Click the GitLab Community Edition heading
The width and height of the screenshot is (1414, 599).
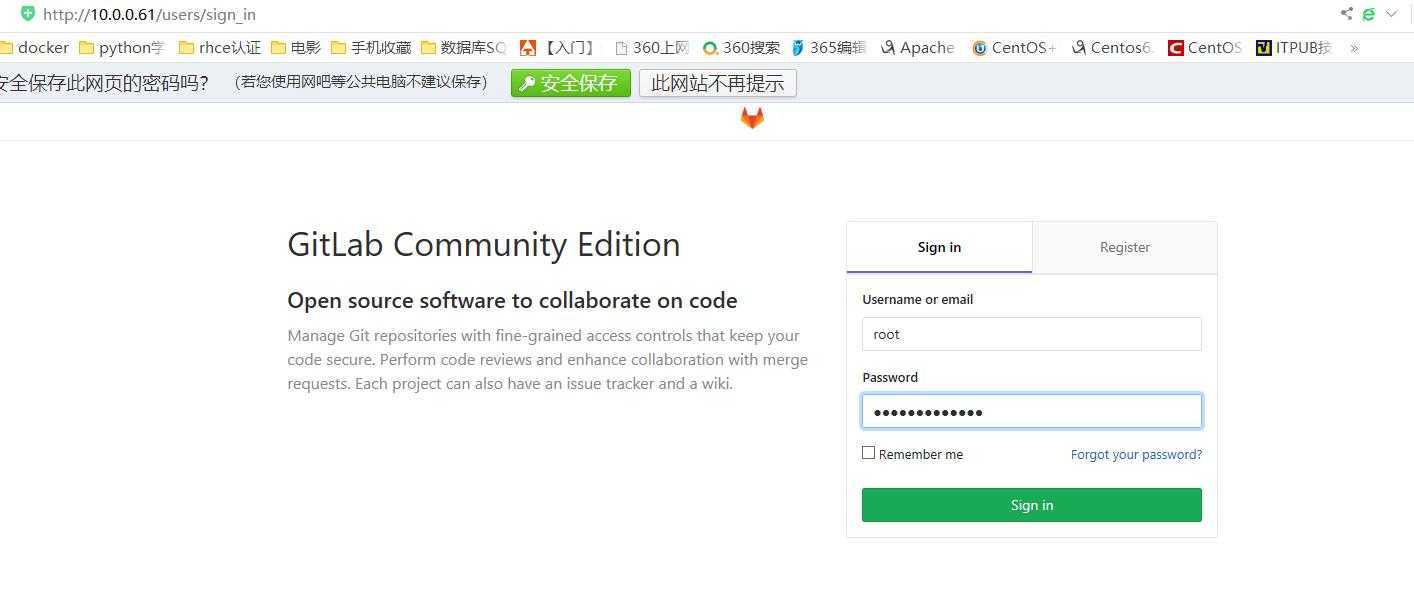pos(484,245)
